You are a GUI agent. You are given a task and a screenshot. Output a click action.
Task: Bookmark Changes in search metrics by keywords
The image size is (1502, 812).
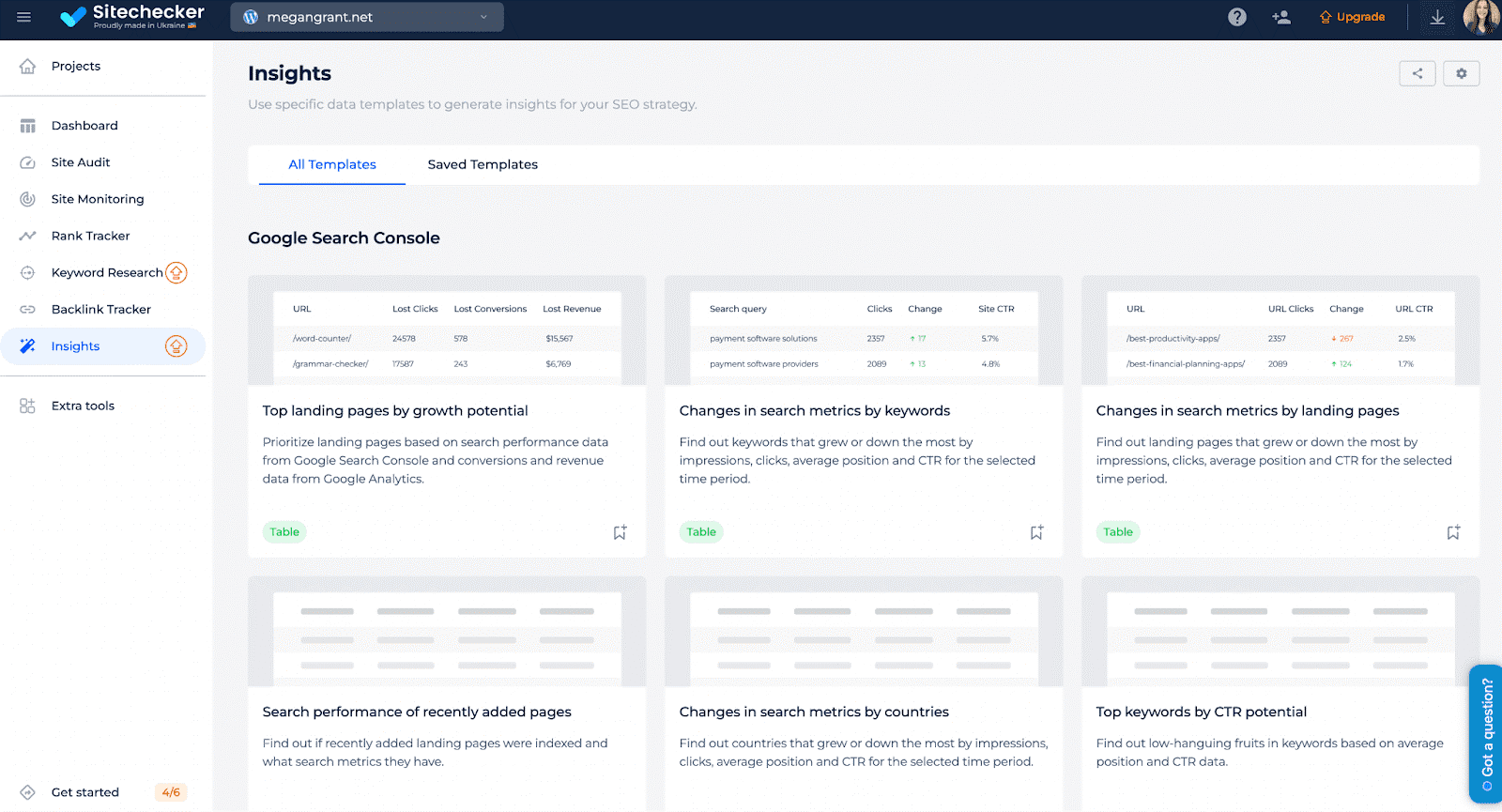[1036, 532]
